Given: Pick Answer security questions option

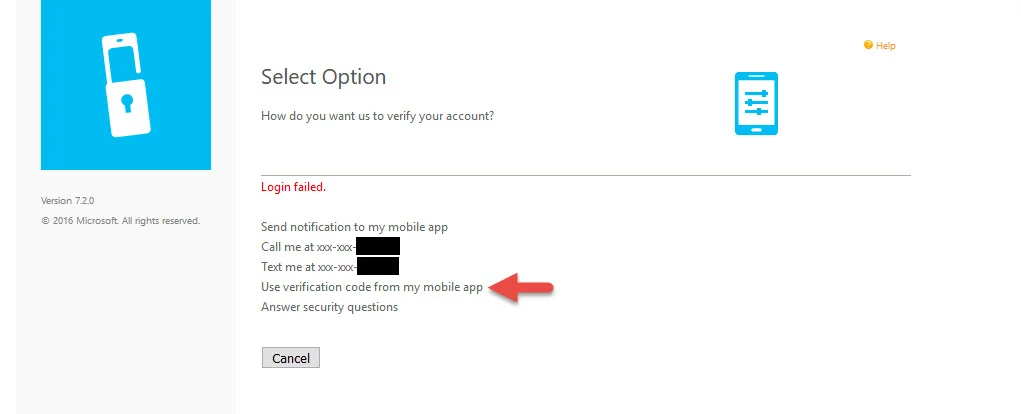Looking at the screenshot, I should [329, 307].
